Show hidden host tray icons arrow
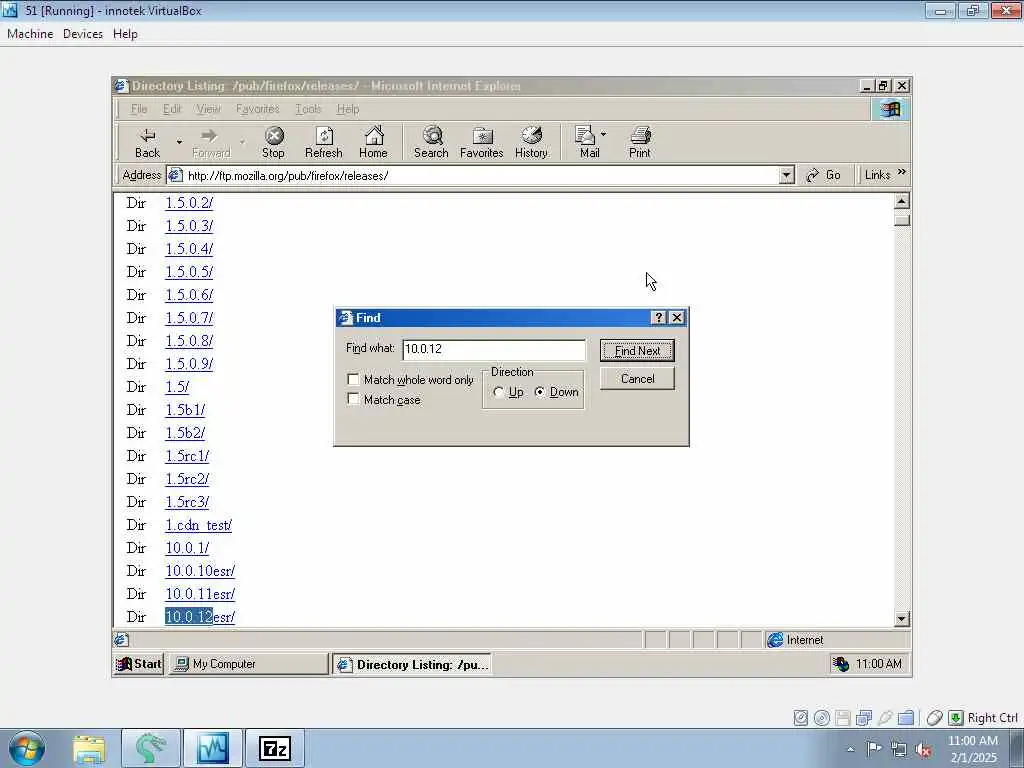 (x=850, y=750)
